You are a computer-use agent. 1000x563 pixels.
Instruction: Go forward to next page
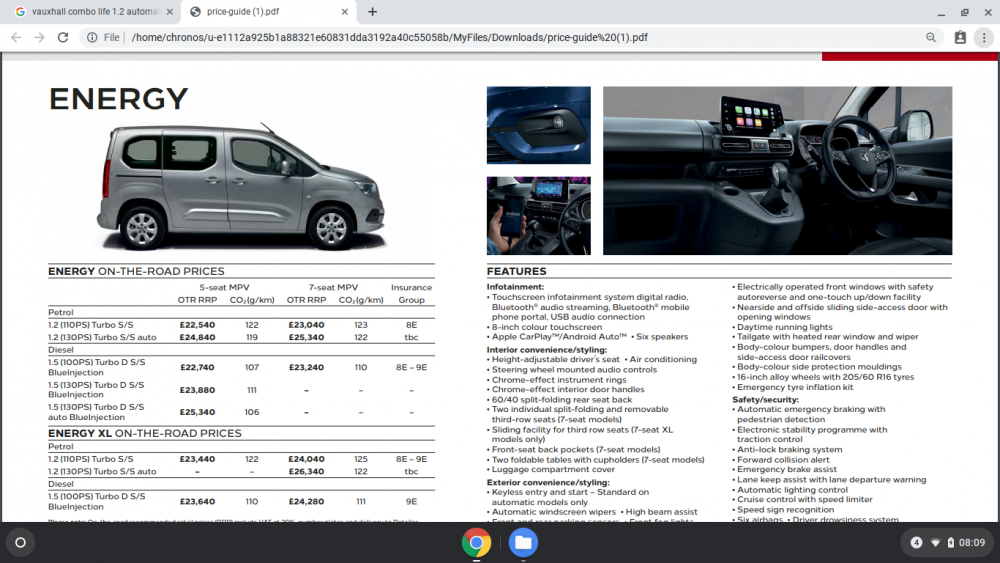point(40,38)
